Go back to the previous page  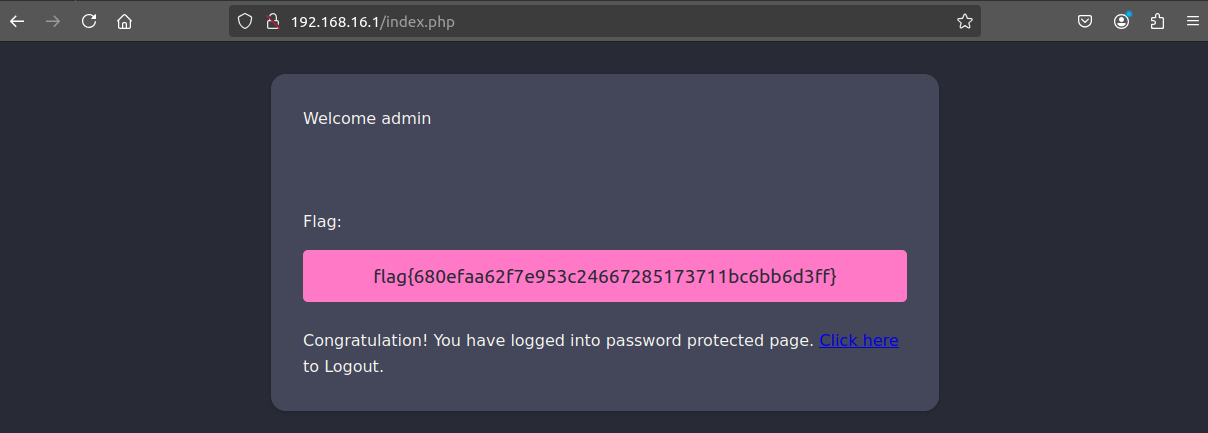coord(17,21)
